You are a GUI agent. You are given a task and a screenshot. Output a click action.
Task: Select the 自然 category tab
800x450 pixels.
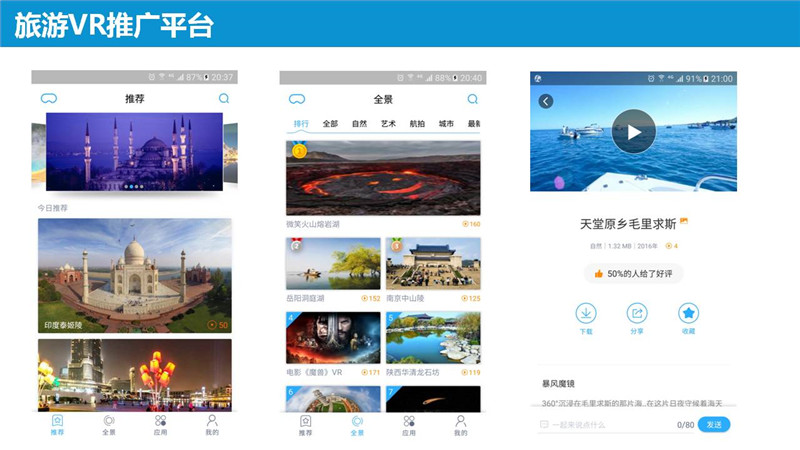[x=359, y=124]
